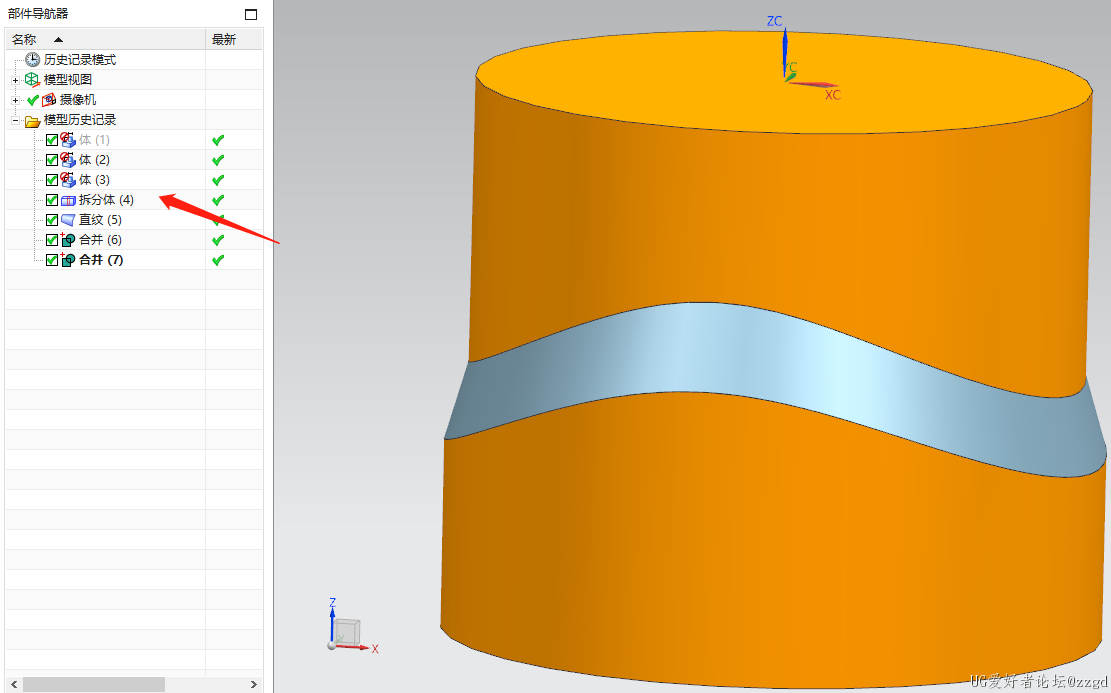Collapse the 模型历史记录 tree node
The height and width of the screenshot is (693, 1111).
[15, 120]
